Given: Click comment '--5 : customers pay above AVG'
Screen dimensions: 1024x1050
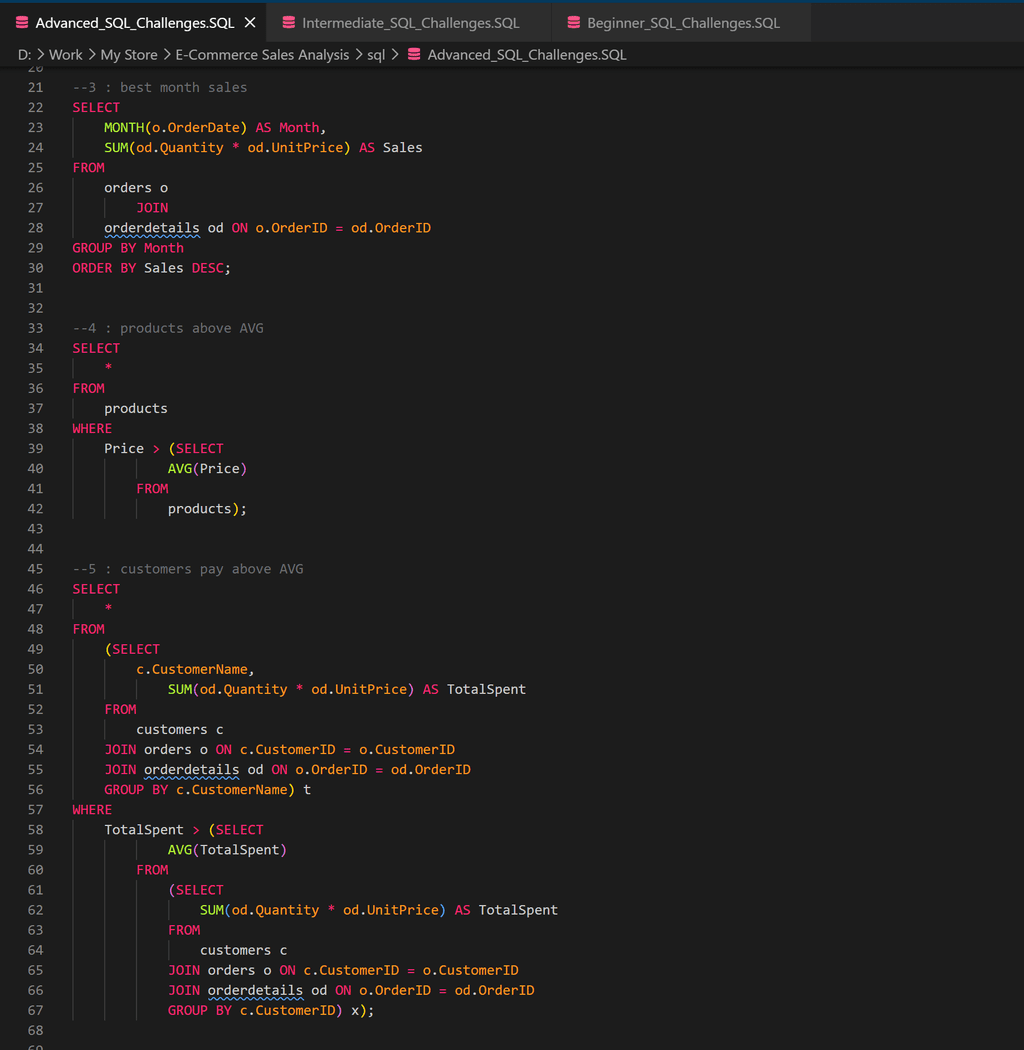Looking at the screenshot, I should tap(188, 569).
